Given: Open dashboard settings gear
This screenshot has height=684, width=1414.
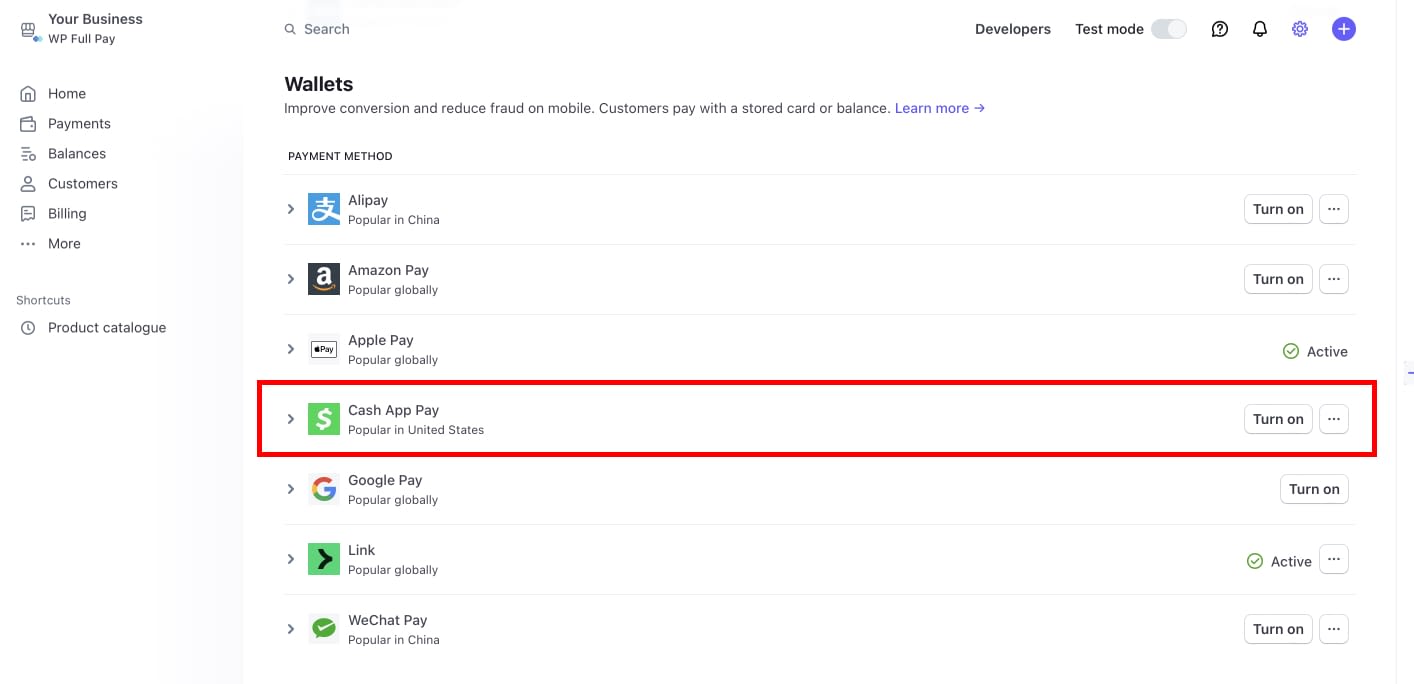Looking at the screenshot, I should click(x=1299, y=29).
